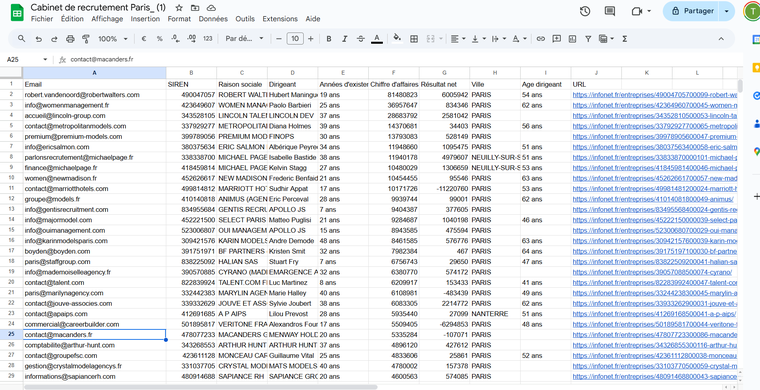This screenshot has width=760, height=390.
Task: Open the font dropdown Par dé...
Action: pyautogui.click(x=245, y=39)
